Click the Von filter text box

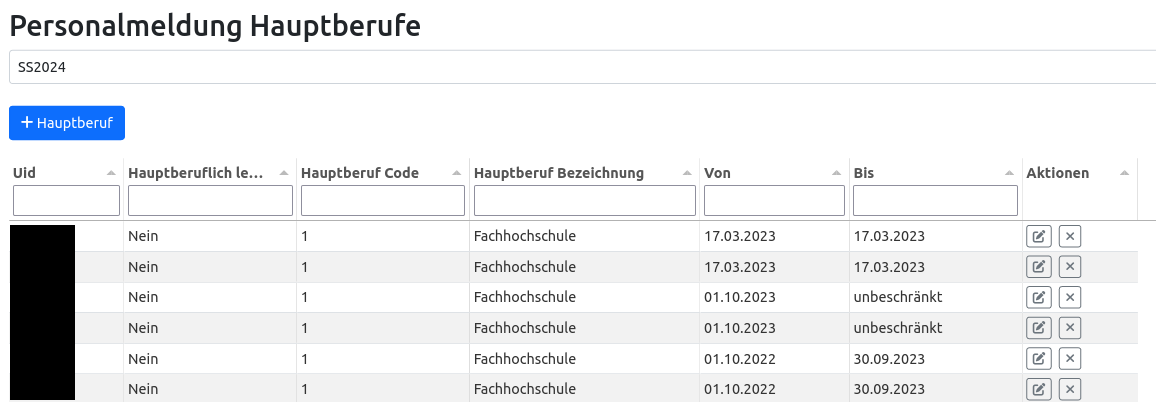pyautogui.click(x=774, y=201)
